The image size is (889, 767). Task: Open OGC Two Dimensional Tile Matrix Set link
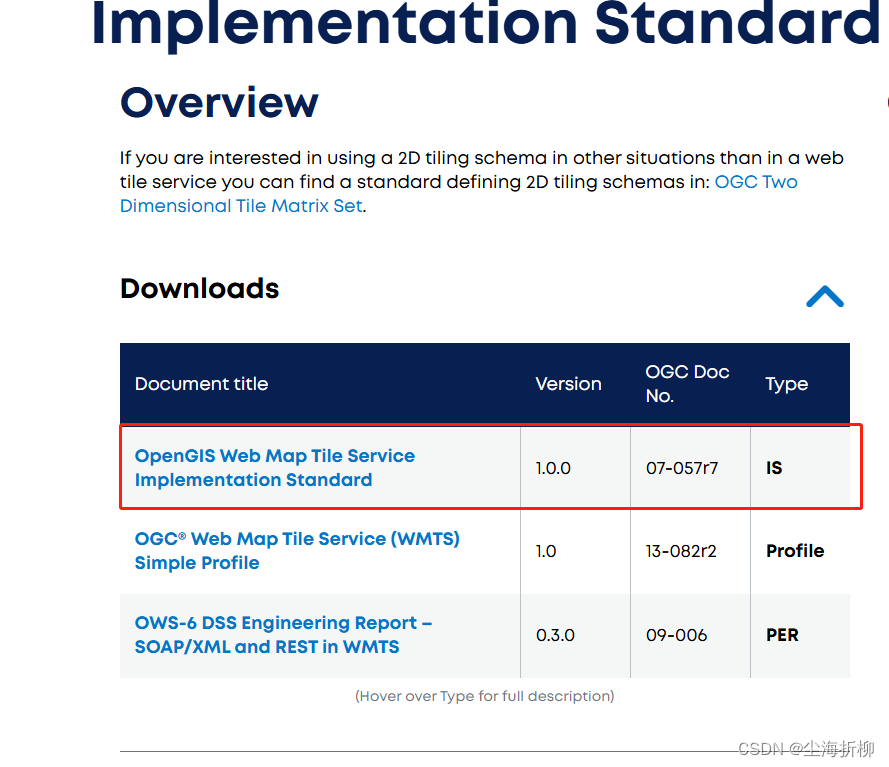coord(458,194)
